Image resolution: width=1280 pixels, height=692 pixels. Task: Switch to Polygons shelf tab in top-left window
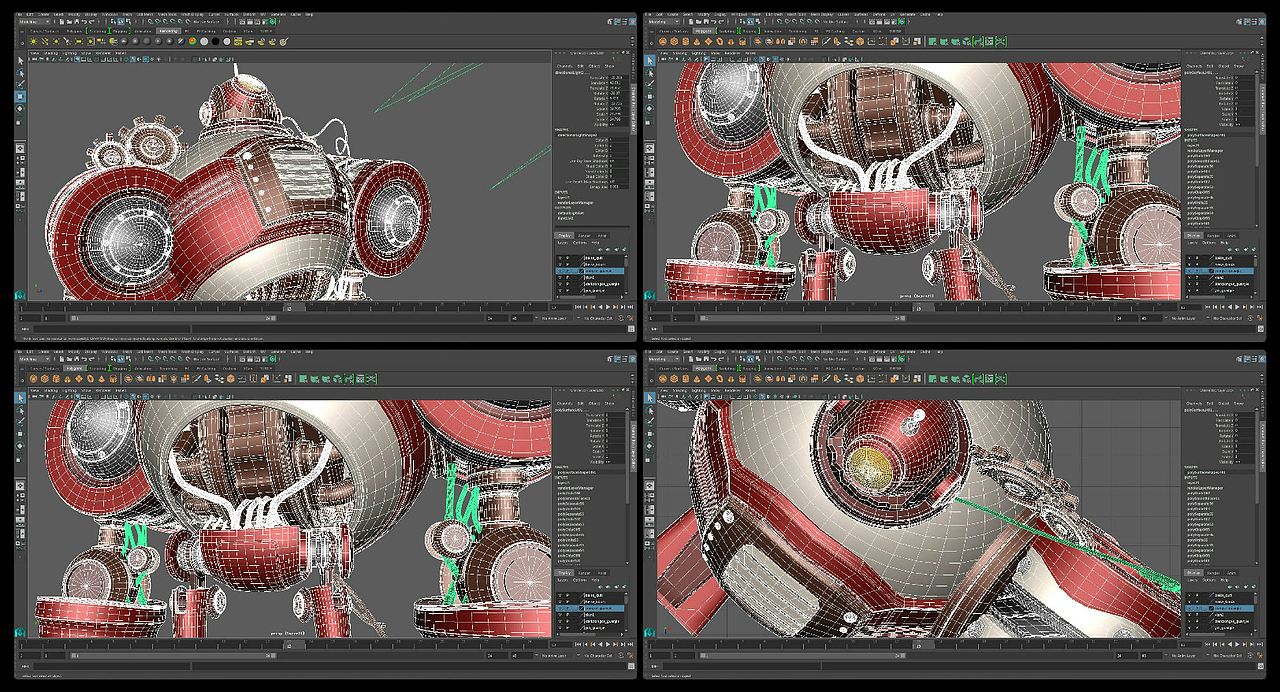click(x=74, y=31)
